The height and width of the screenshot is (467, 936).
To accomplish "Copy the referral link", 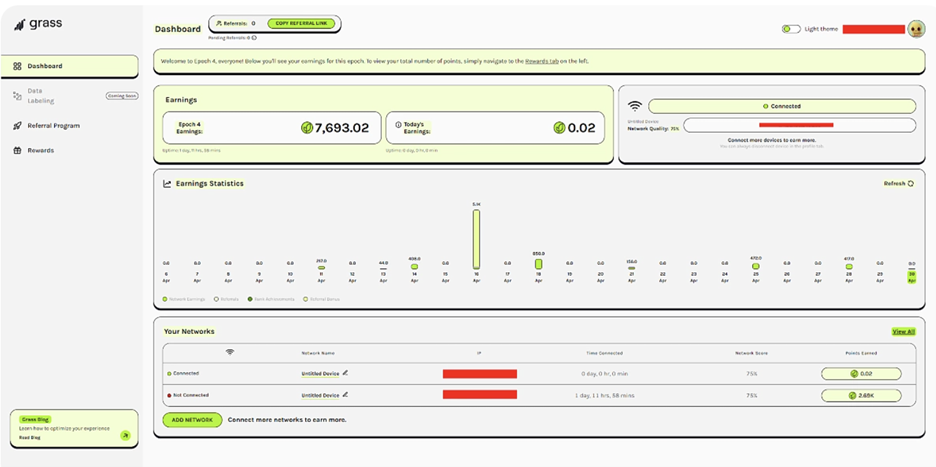I will [x=301, y=23].
